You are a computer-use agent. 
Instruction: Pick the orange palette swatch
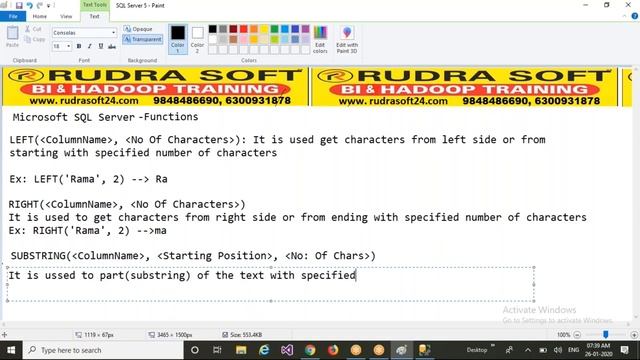click(254, 29)
